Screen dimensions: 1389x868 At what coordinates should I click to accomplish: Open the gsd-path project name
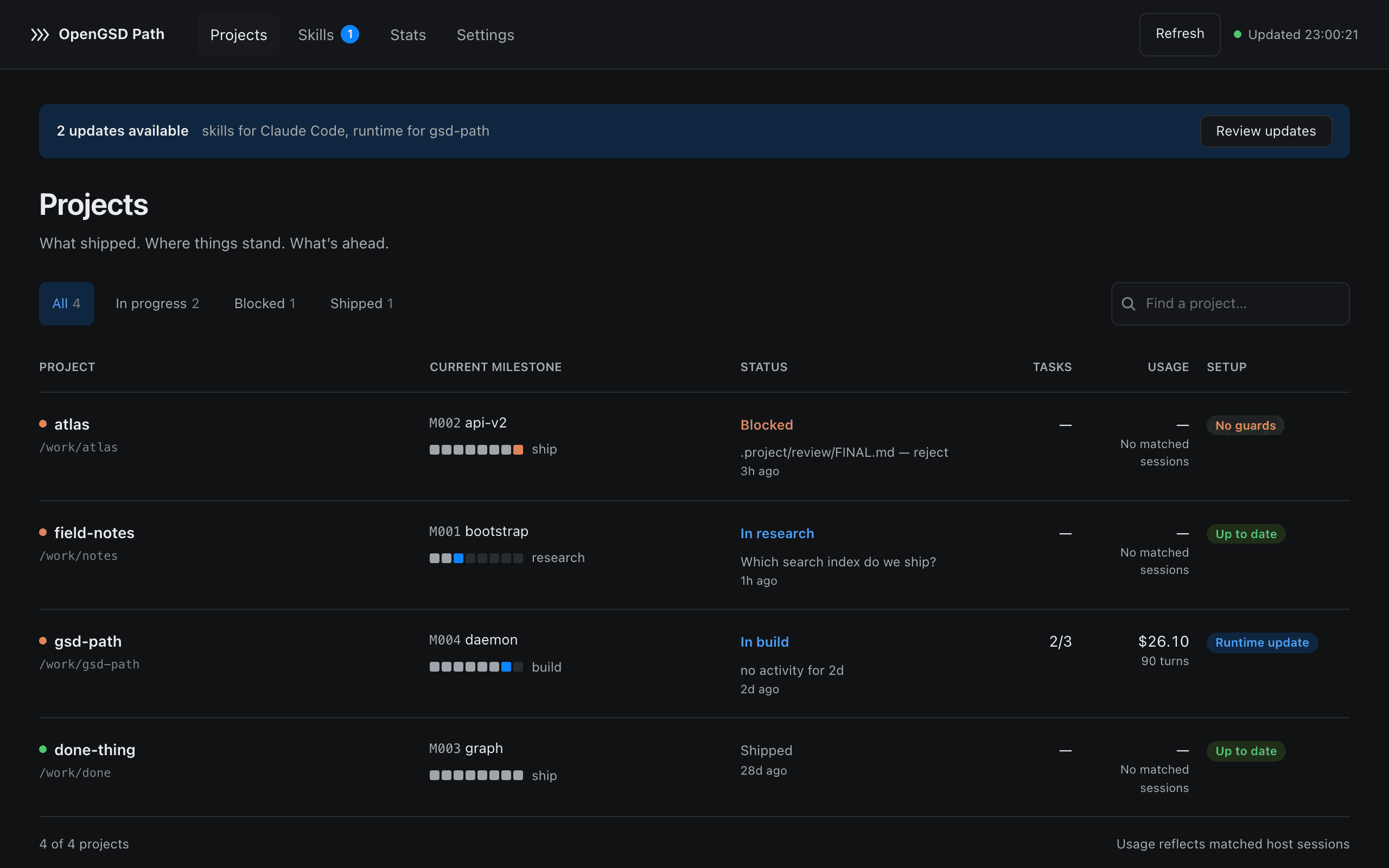point(88,641)
